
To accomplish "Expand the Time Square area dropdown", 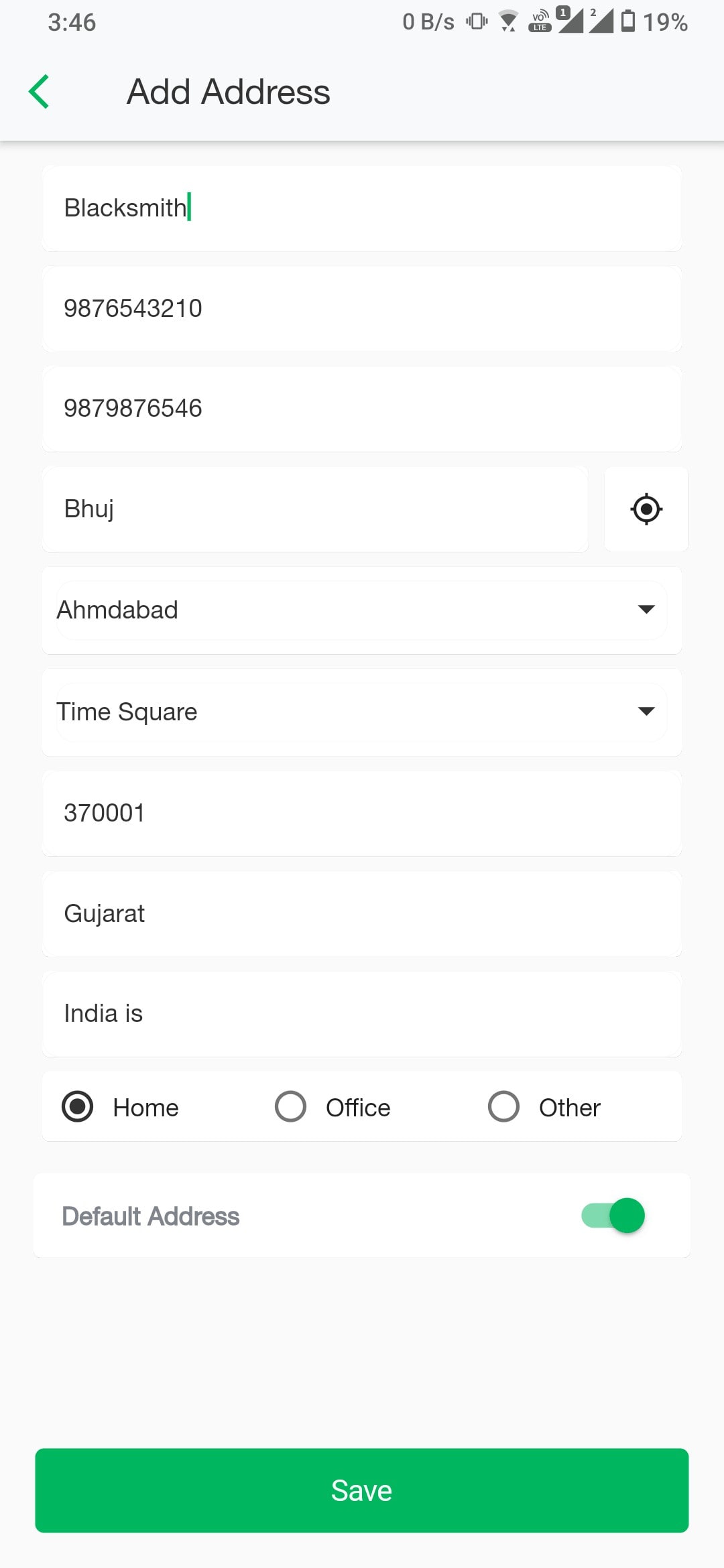I will 362,712.
